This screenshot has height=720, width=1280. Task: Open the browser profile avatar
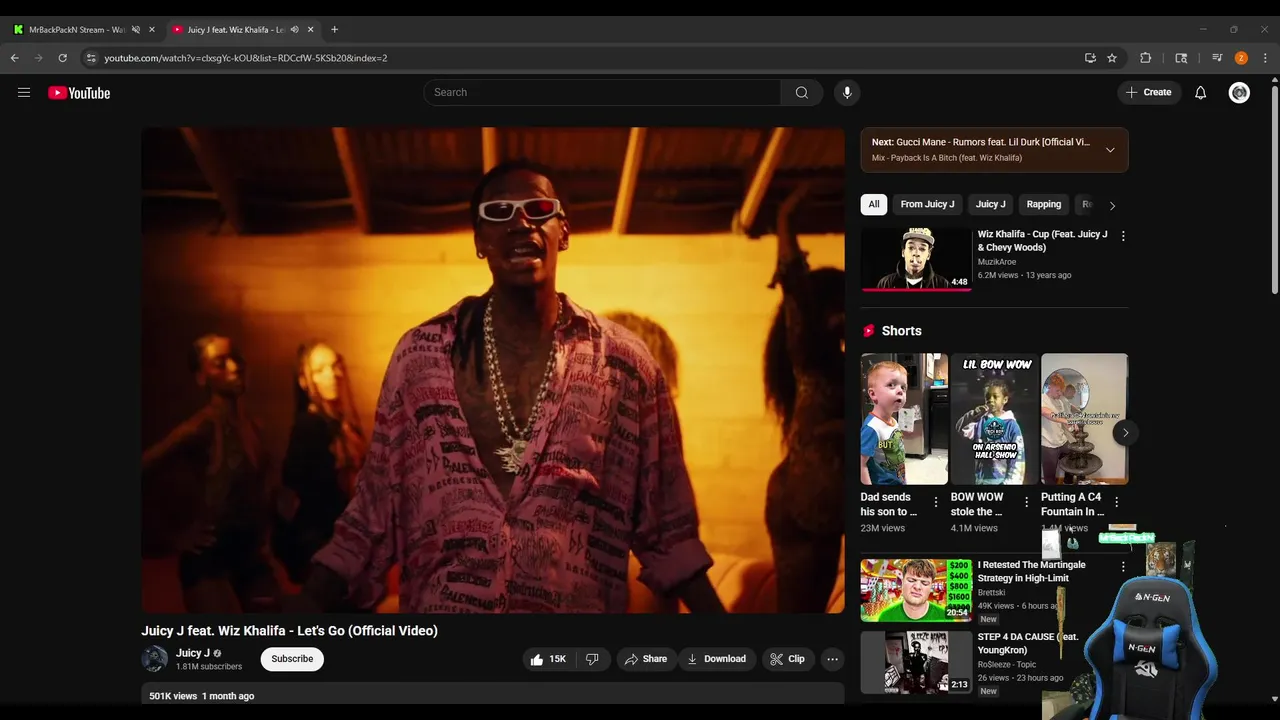[x=1241, y=58]
